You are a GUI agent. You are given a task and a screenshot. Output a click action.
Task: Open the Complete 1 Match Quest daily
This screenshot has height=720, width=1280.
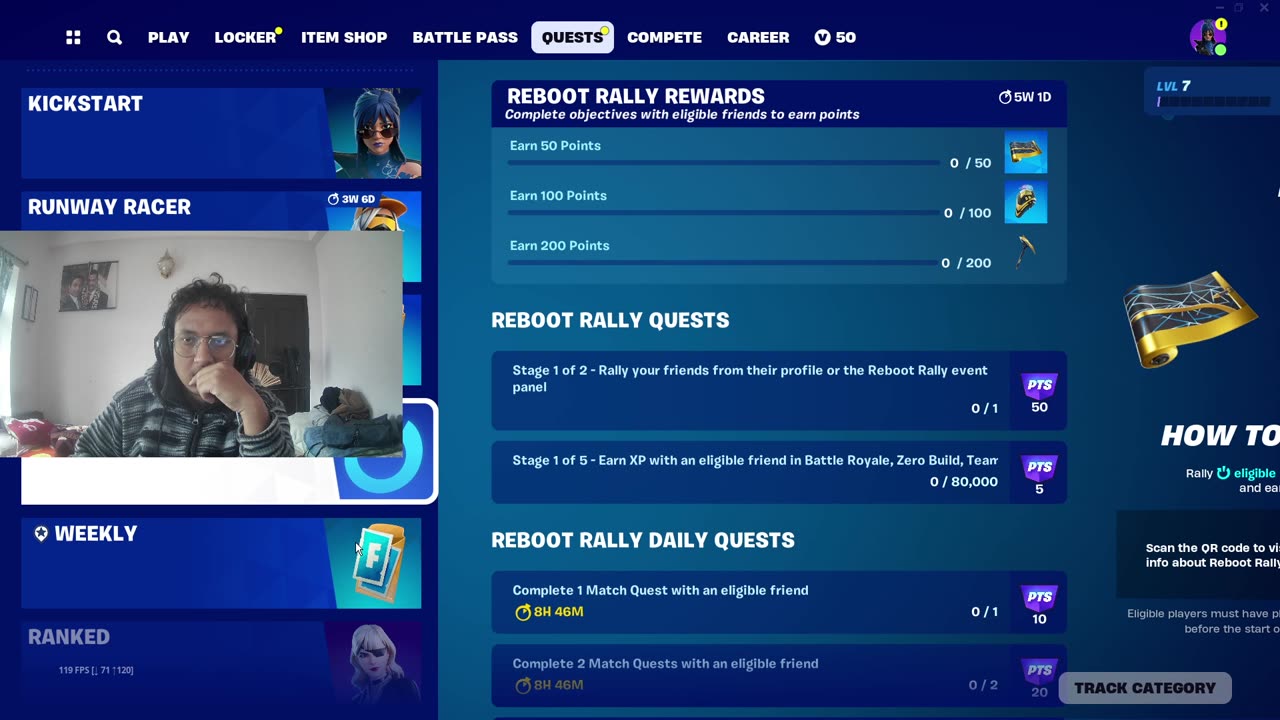(x=779, y=602)
